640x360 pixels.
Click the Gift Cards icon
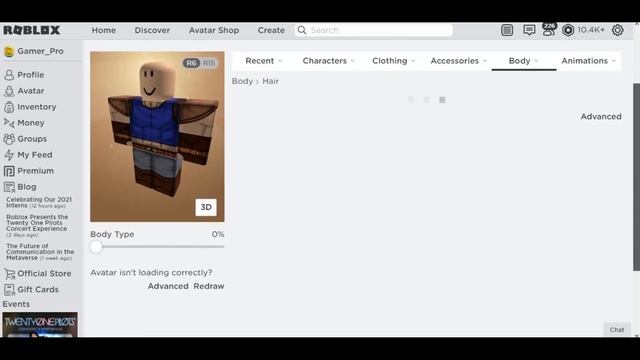tap(9, 290)
